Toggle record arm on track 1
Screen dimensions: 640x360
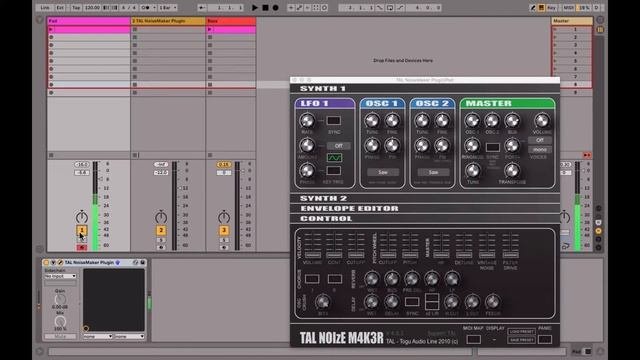pyautogui.click(x=82, y=247)
